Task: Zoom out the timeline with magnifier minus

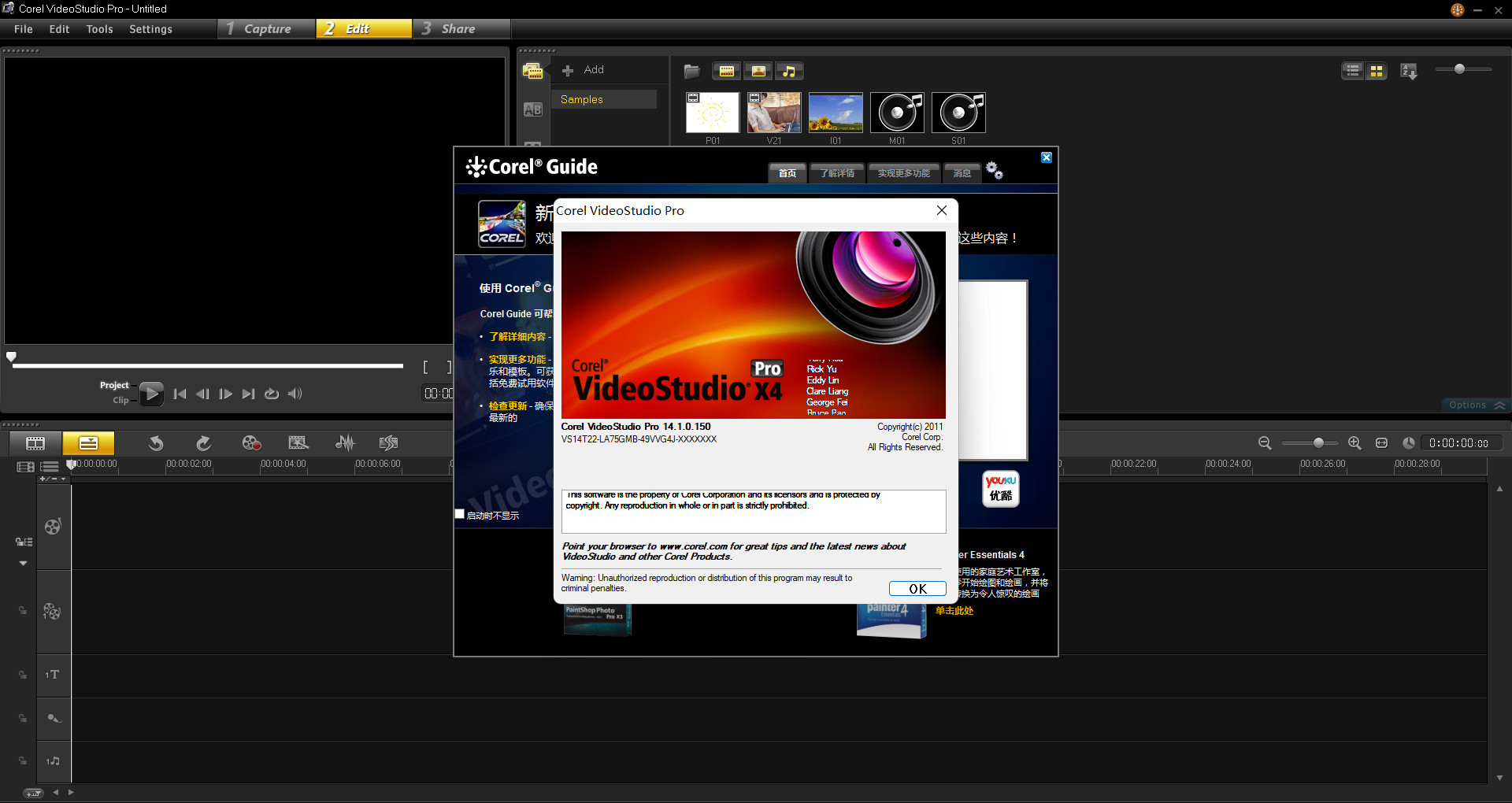Action: coord(1265,442)
